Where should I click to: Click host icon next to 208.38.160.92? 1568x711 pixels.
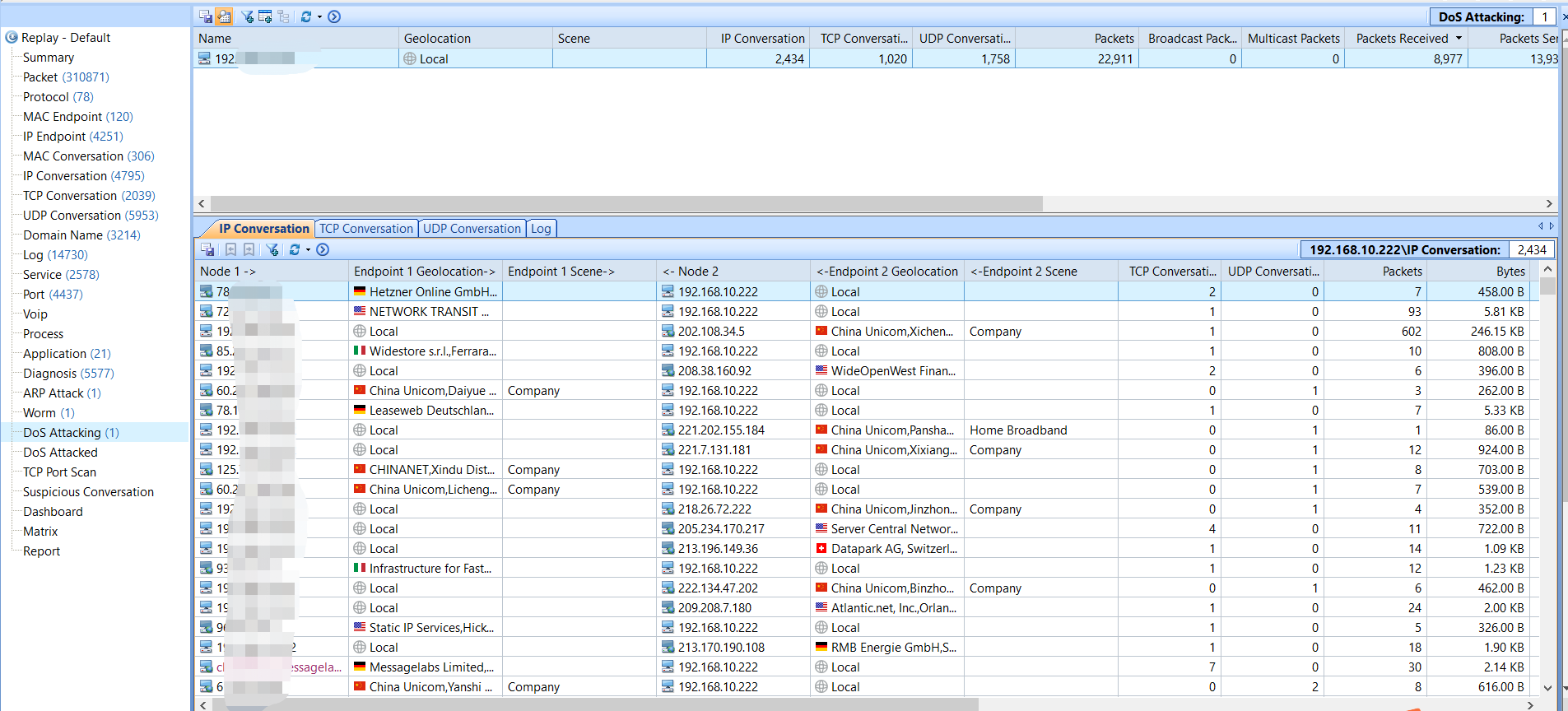(668, 370)
